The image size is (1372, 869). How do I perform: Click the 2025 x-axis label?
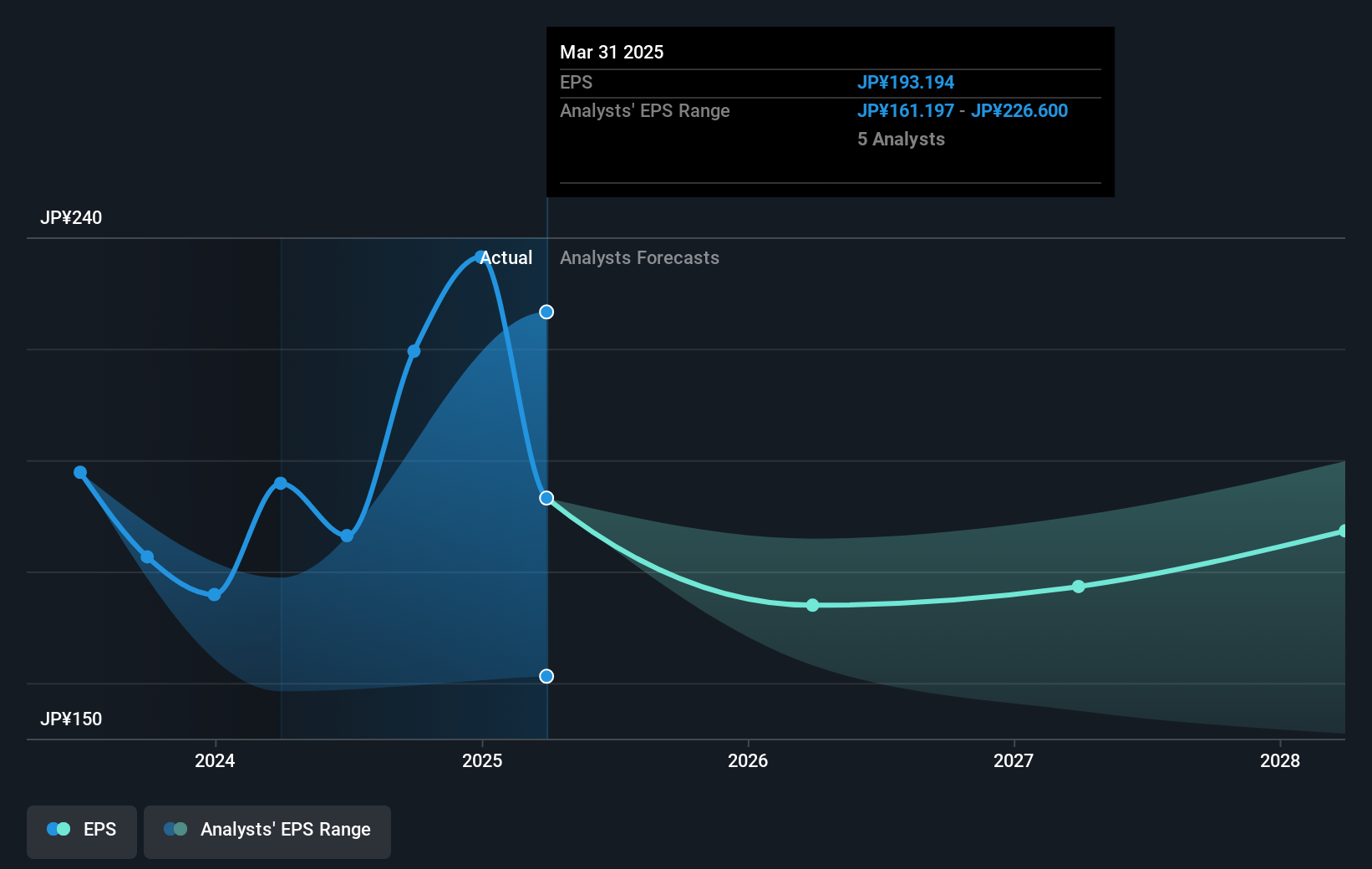(x=482, y=760)
